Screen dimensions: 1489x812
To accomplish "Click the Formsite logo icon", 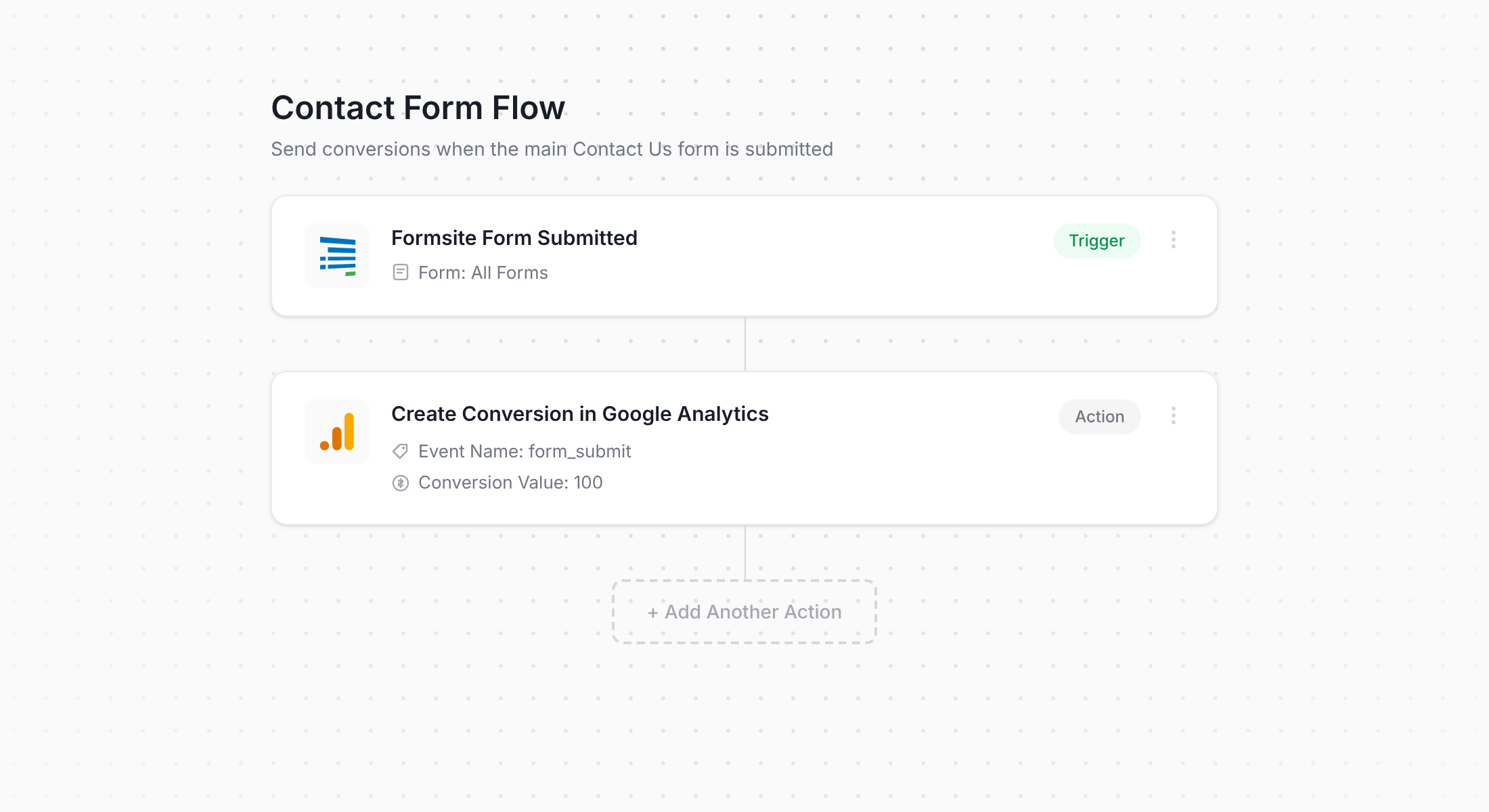I will click(336, 255).
